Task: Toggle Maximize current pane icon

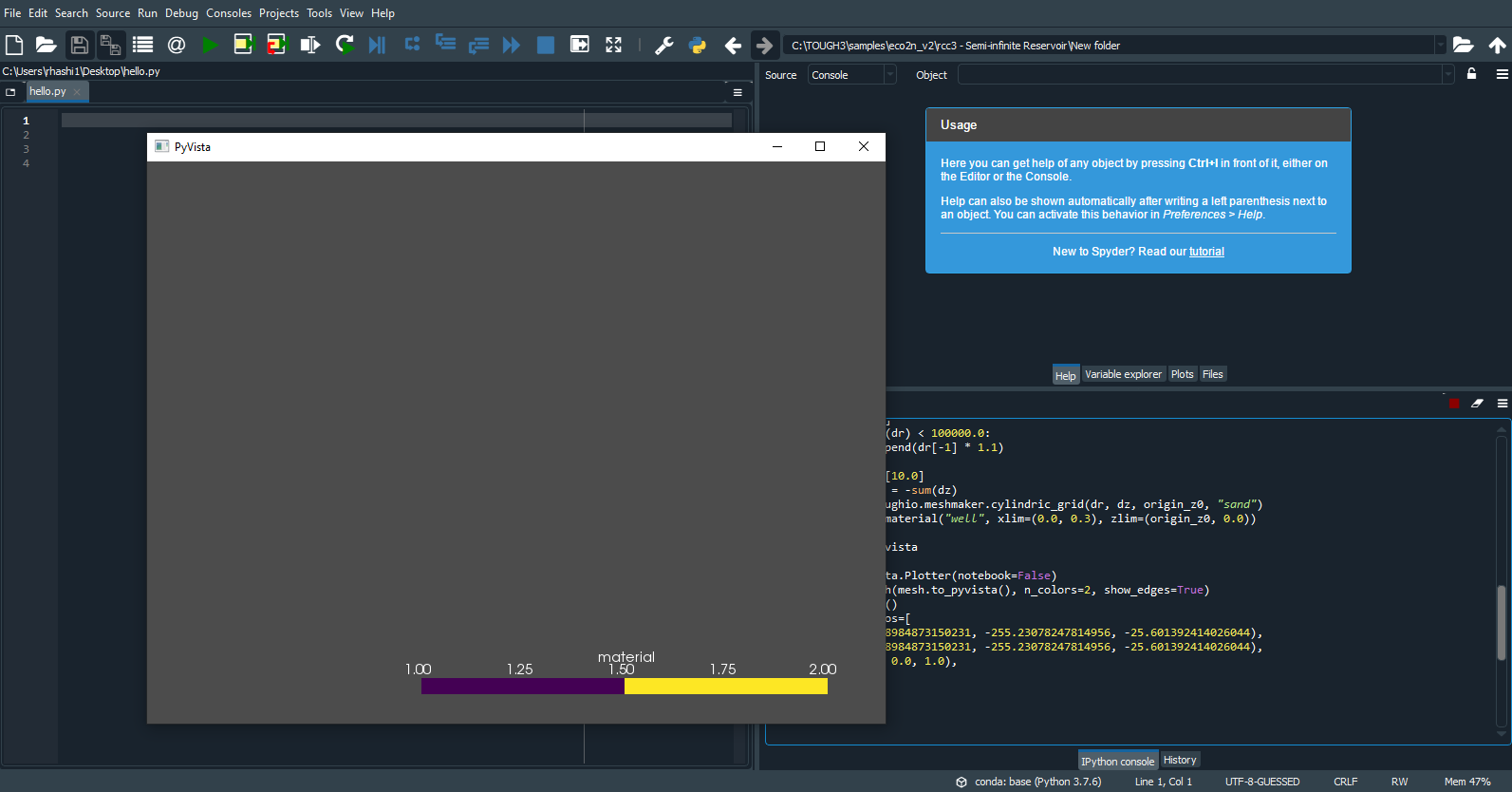Action: tap(614, 45)
